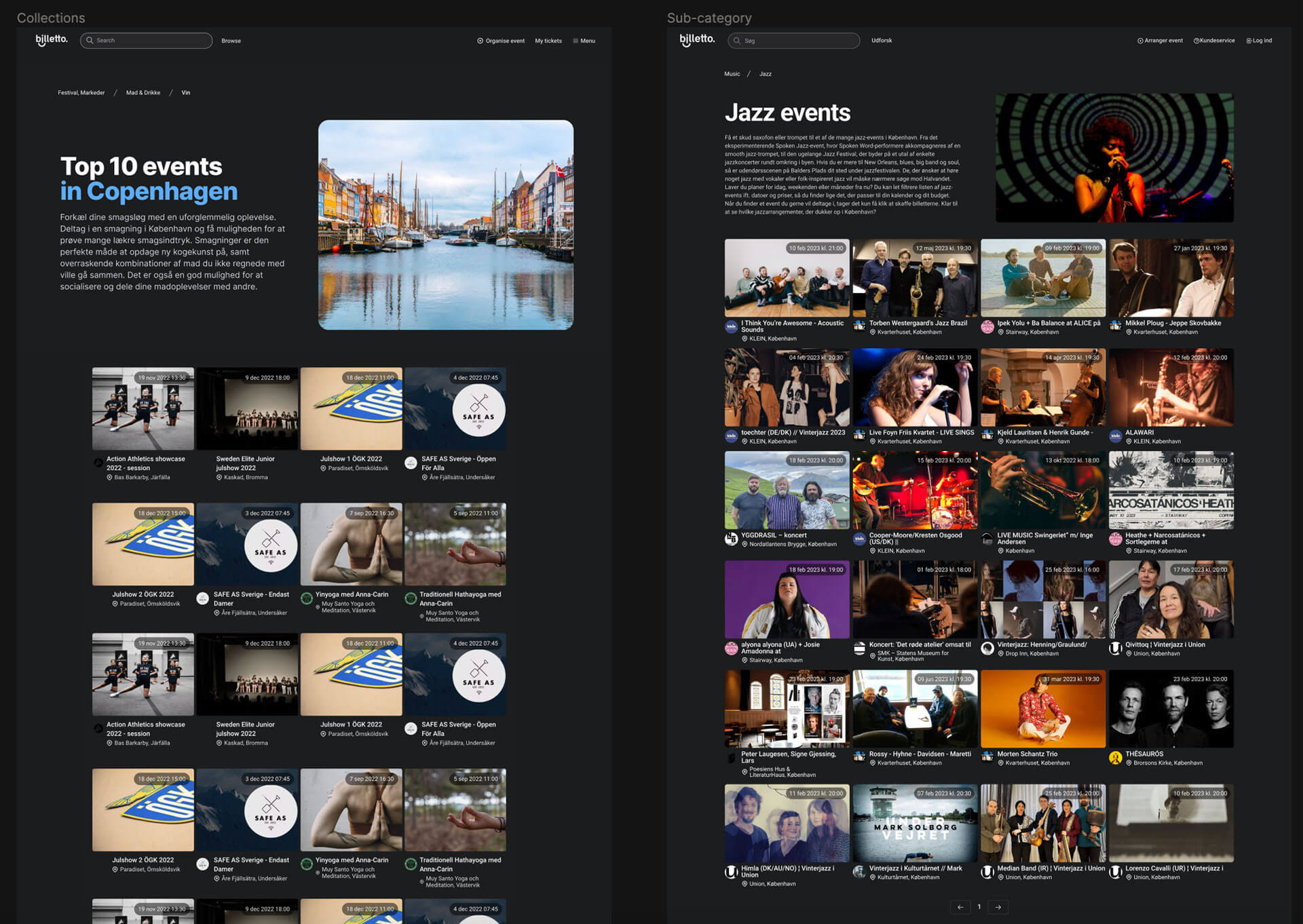Screen dimensions: 1303x924
Task: Open the Jazz events singer hero image
Action: coord(1114,157)
